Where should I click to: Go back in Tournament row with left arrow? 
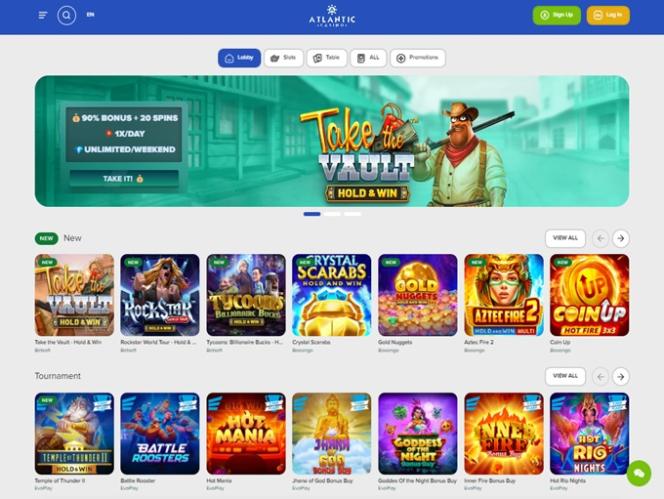(x=600, y=377)
